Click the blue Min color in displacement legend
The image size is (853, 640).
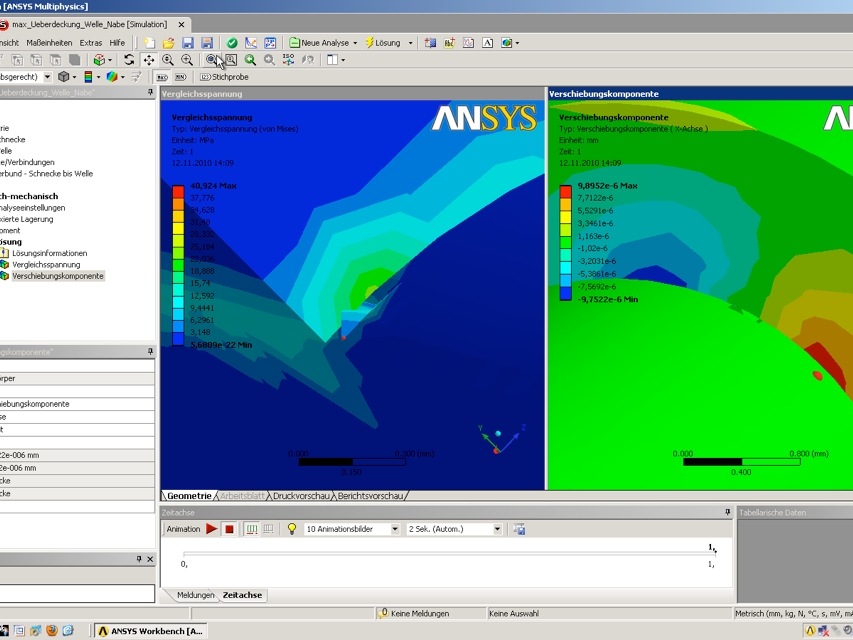(566, 294)
